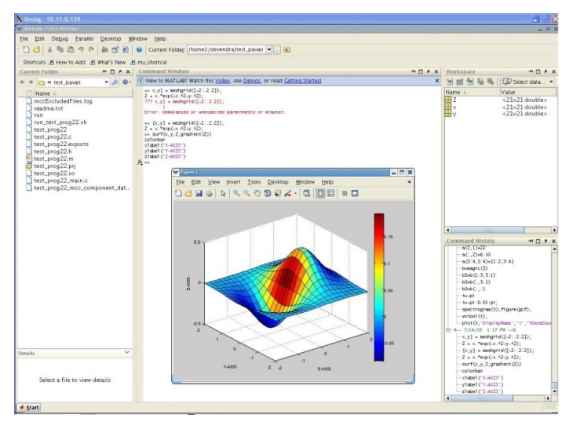Image resolution: width=576 pixels, height=422 pixels.
Task: Toggle Insert Colorbar in figure toolbar
Action: [320, 193]
